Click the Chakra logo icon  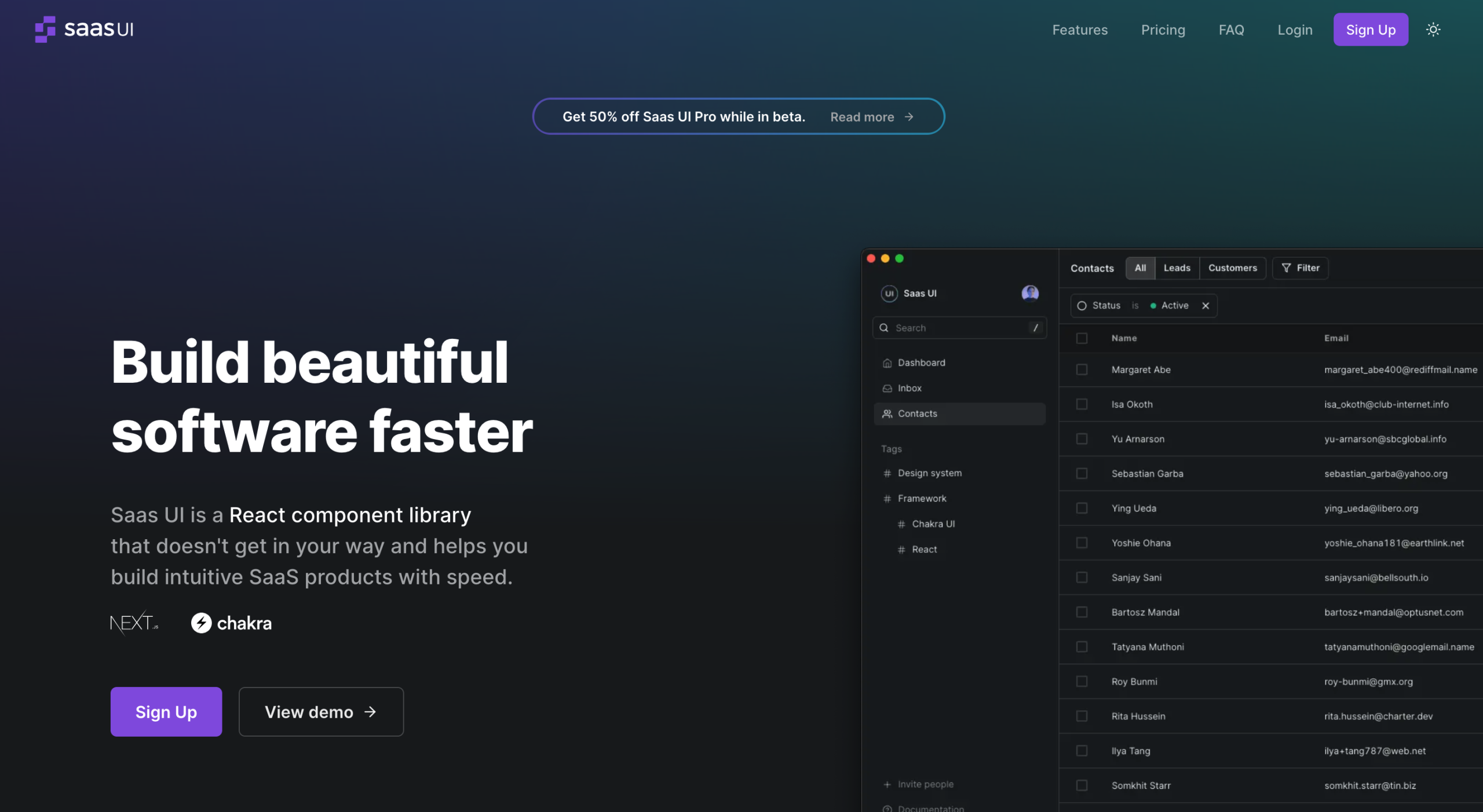click(201, 623)
